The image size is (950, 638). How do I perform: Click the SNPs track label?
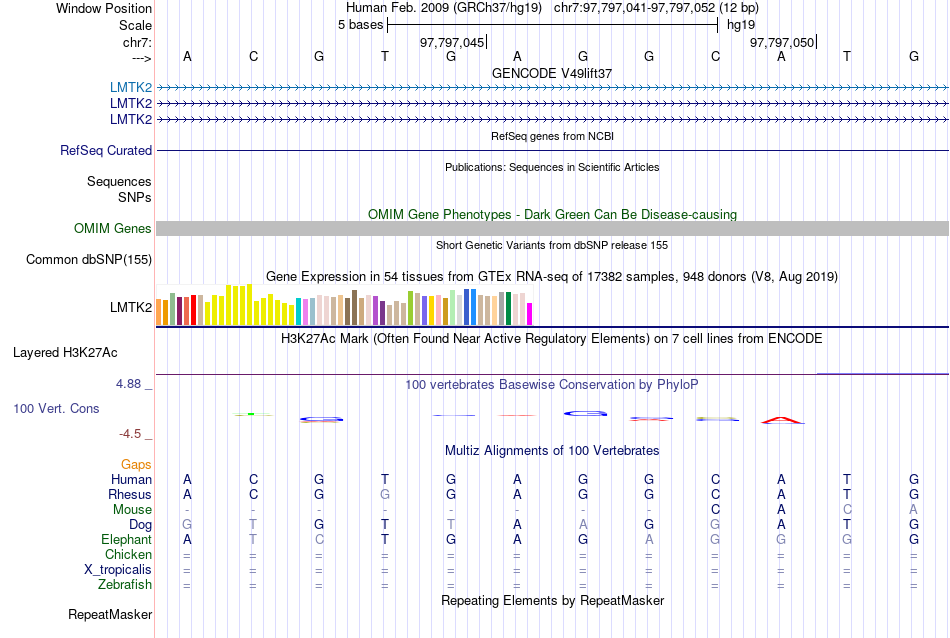pyautogui.click(x=135, y=197)
